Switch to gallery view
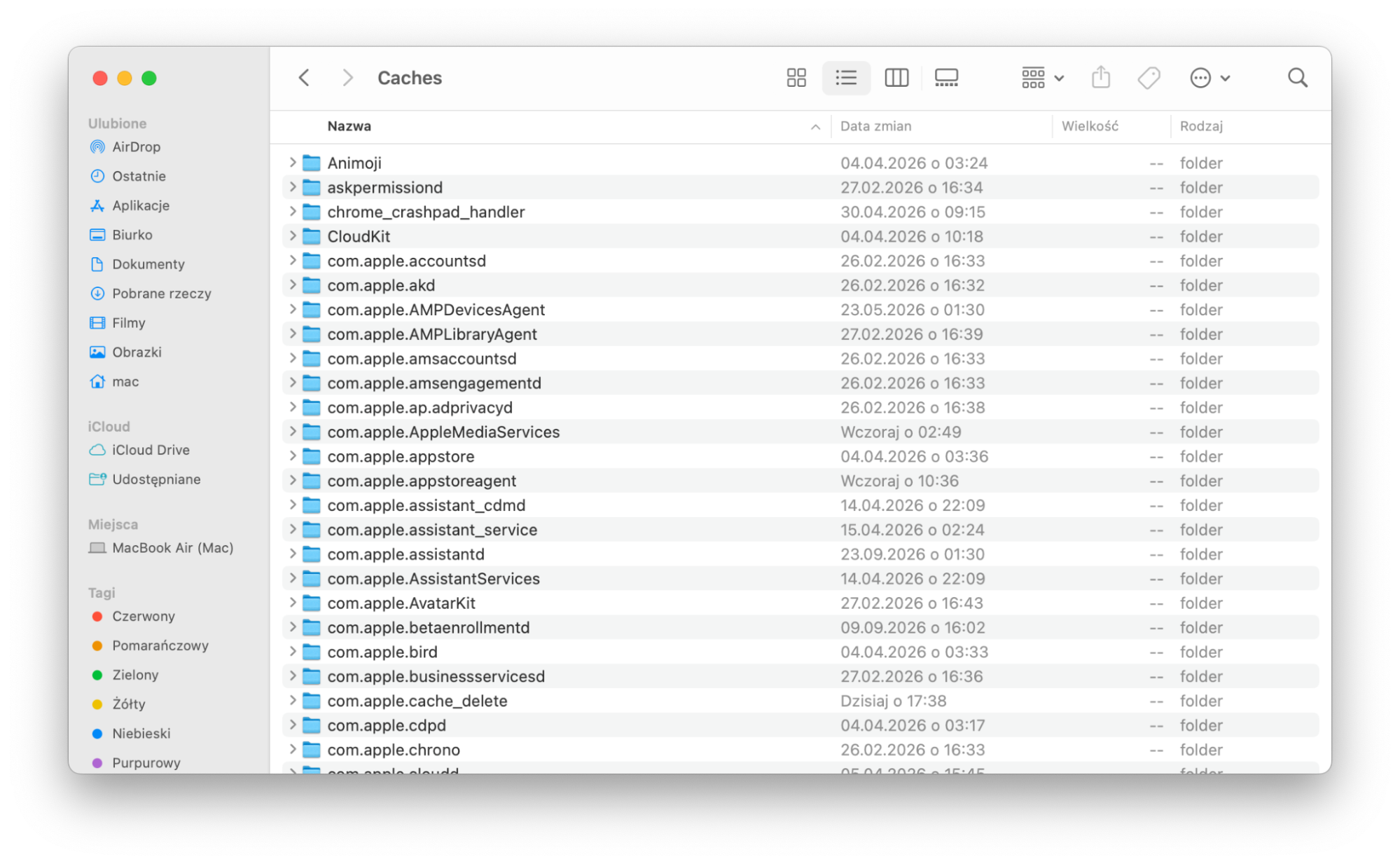 [946, 78]
